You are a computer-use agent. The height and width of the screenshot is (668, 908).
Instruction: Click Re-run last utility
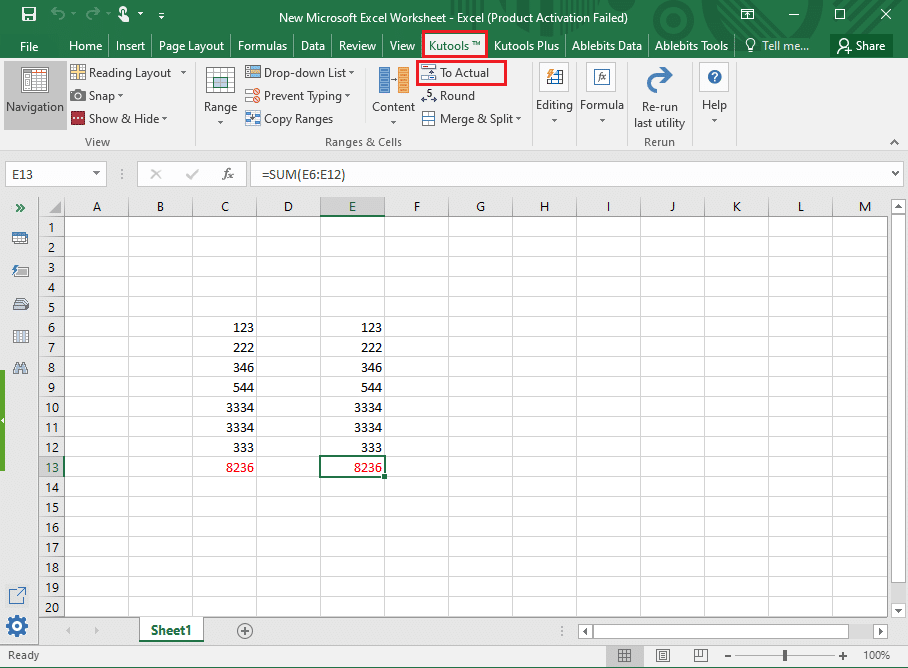pyautogui.click(x=659, y=98)
